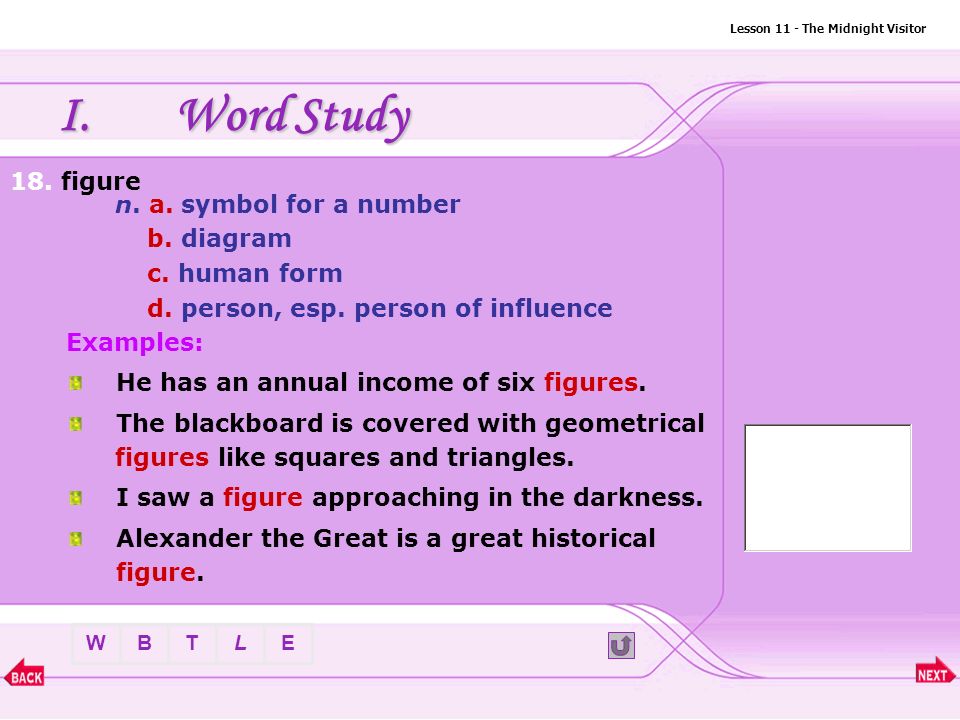Screen dimensions: 960x720
Task: Click the white number '18.'
Action: pos(31,182)
